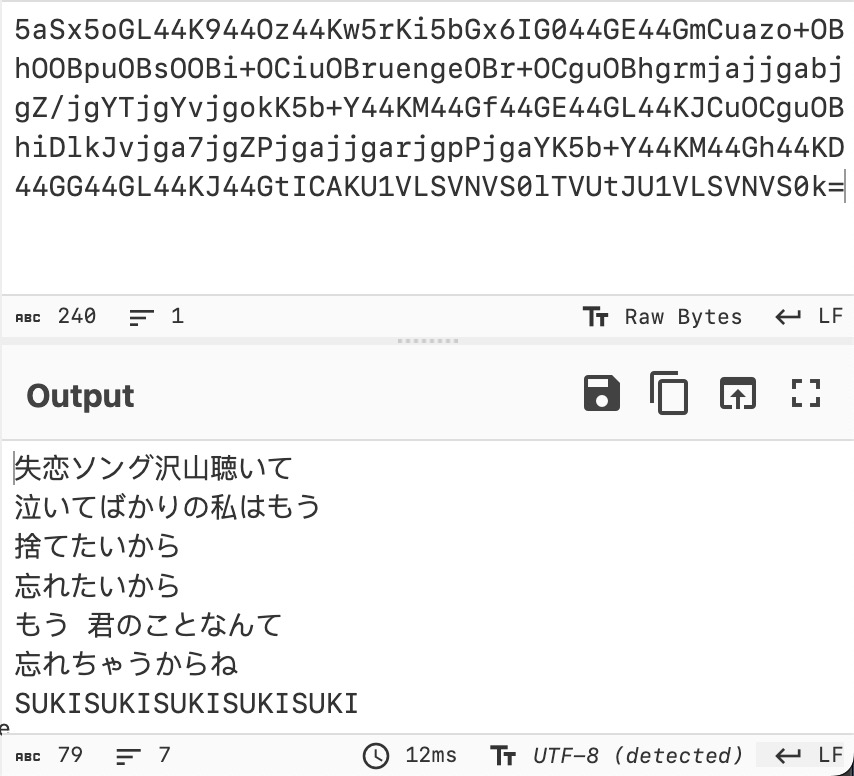This screenshot has width=854, height=776.
Task: Click output line 忘れちゃうからね
Action: 126,664
